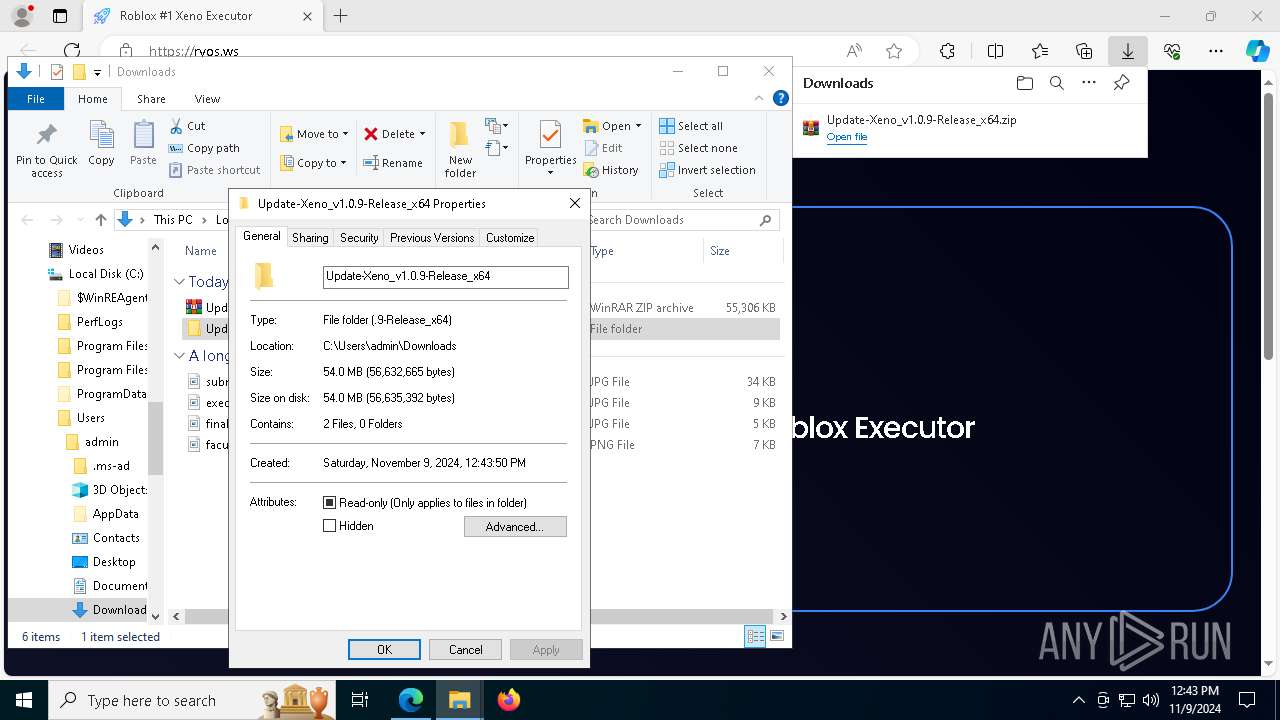1280x720 pixels.
Task: Click the Edit ribbon item
Action: pyautogui.click(x=603, y=148)
